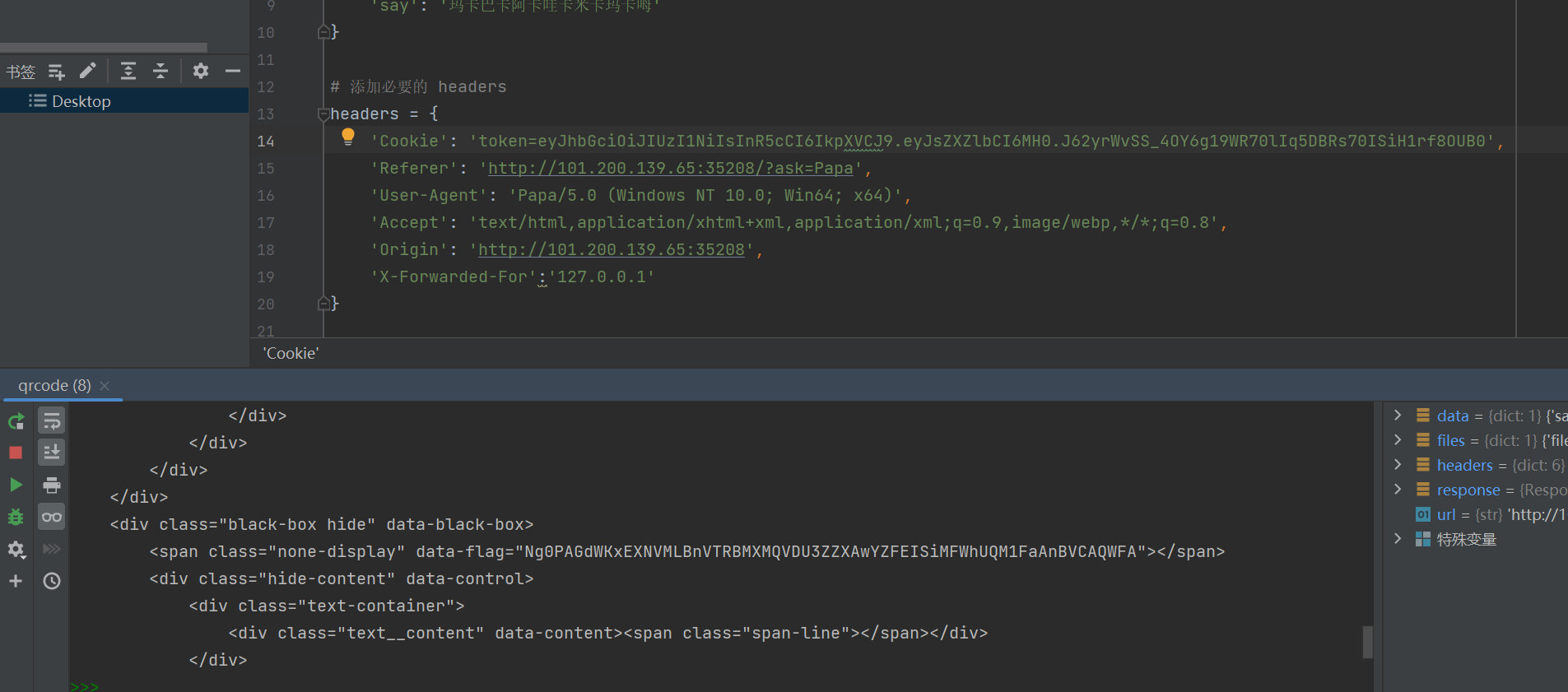
Task: Add a new bookmark list
Action: 56,72
